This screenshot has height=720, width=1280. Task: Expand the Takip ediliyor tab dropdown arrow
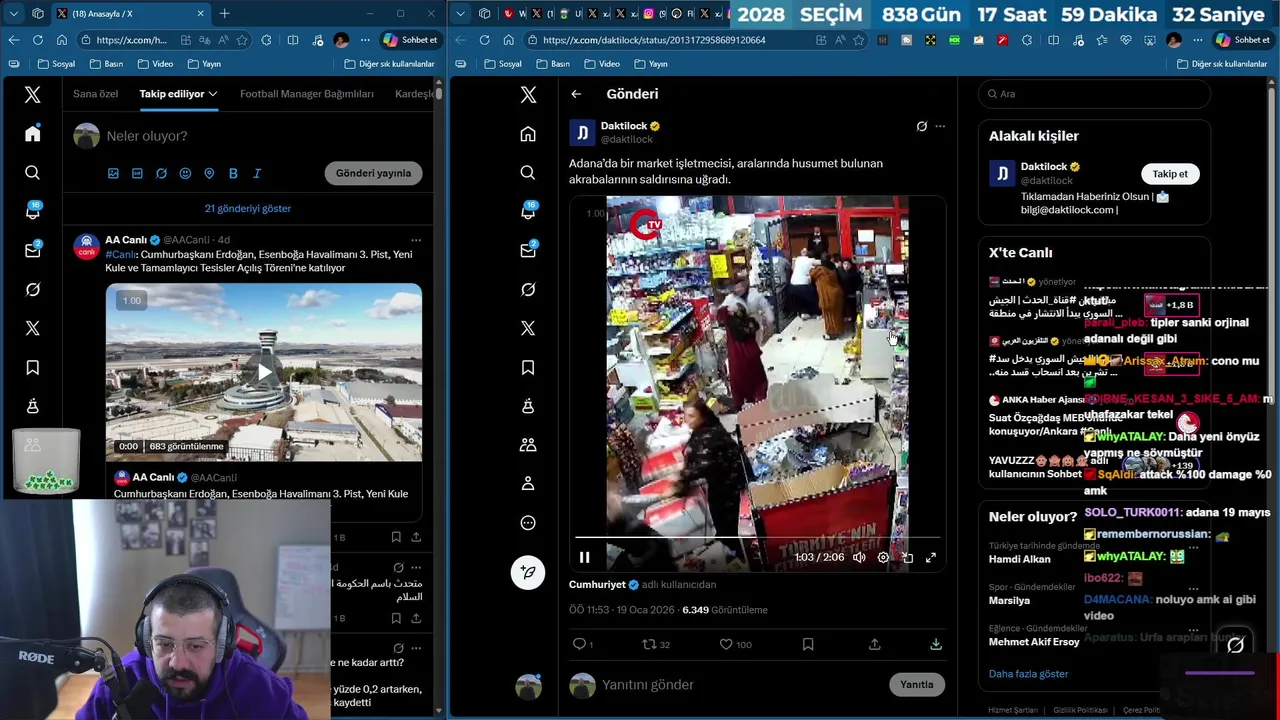[x=213, y=94]
